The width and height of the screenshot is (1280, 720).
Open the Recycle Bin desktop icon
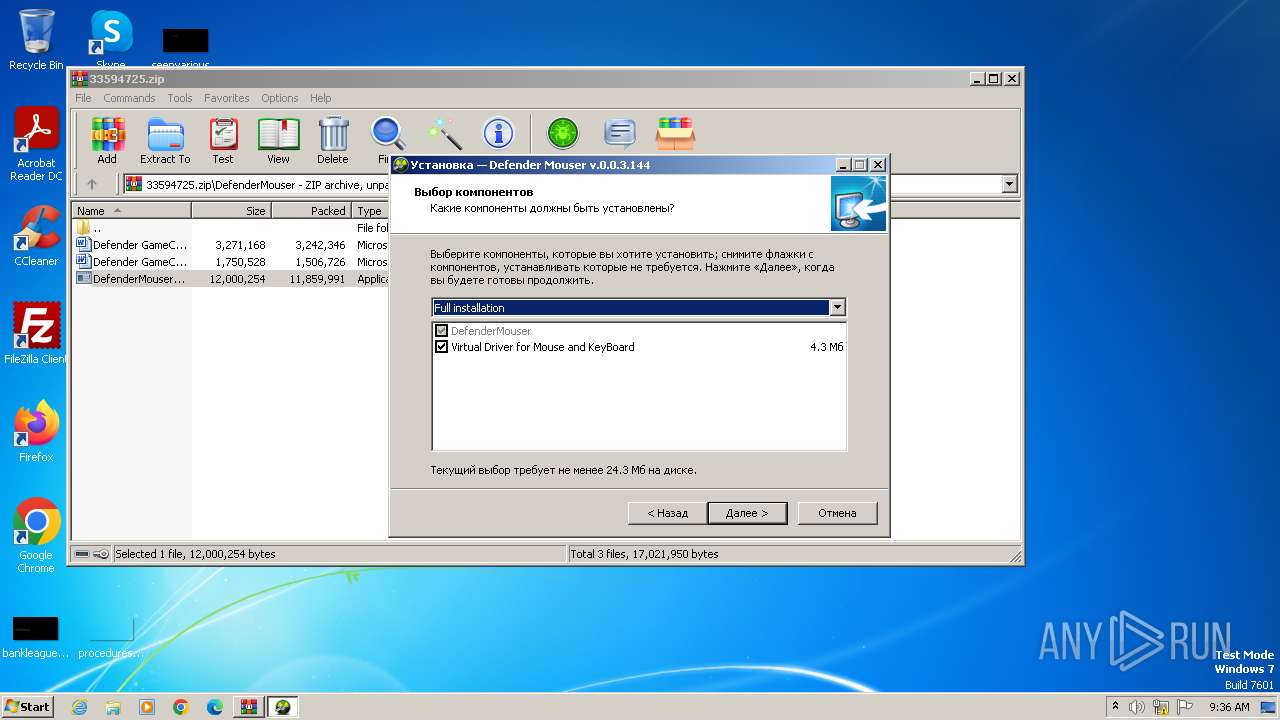(36, 40)
